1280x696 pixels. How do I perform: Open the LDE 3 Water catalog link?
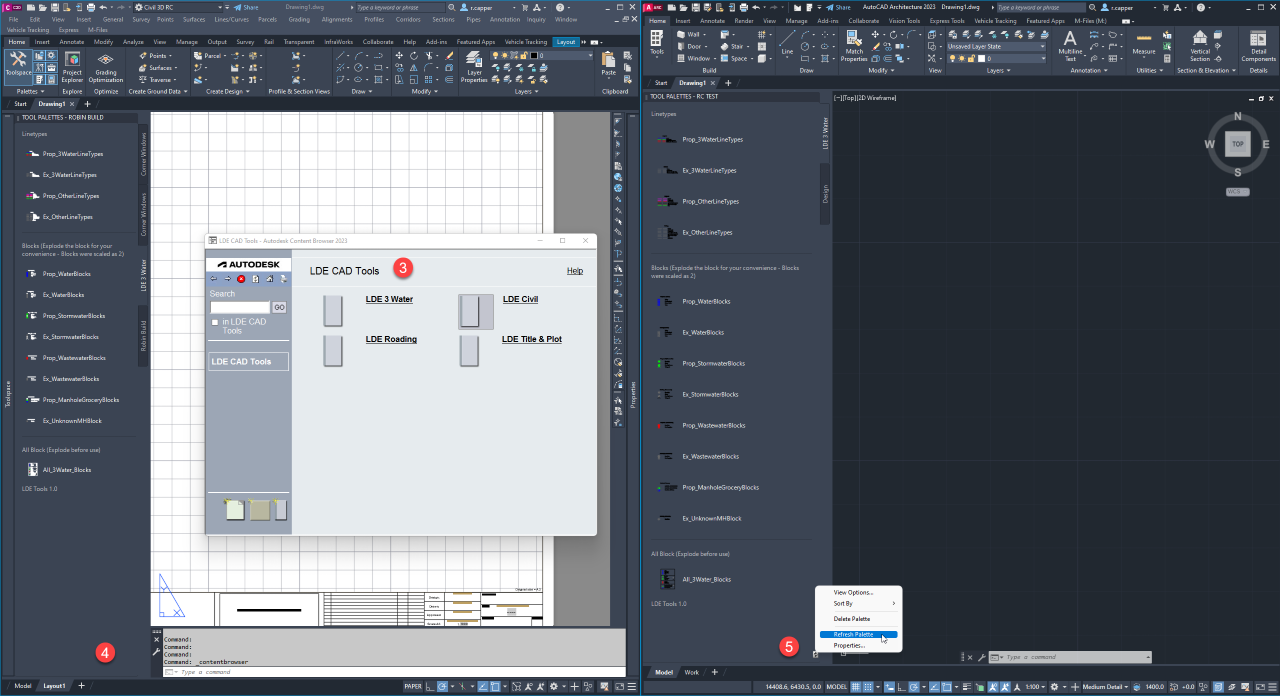click(389, 299)
